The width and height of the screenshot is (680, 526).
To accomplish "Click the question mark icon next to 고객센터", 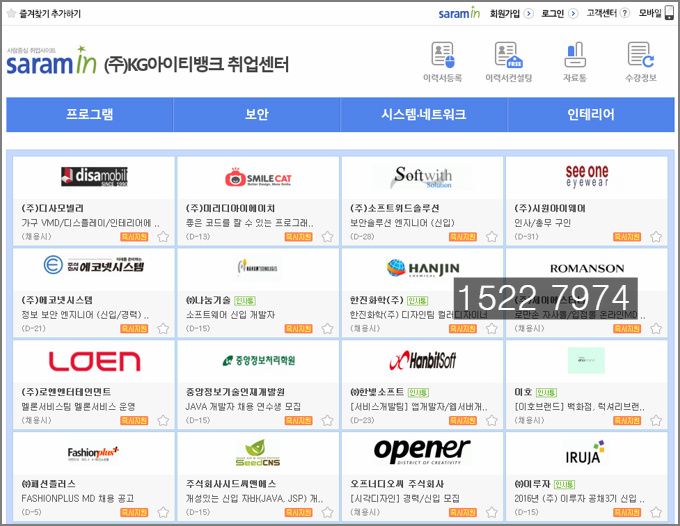I will click(x=624, y=13).
